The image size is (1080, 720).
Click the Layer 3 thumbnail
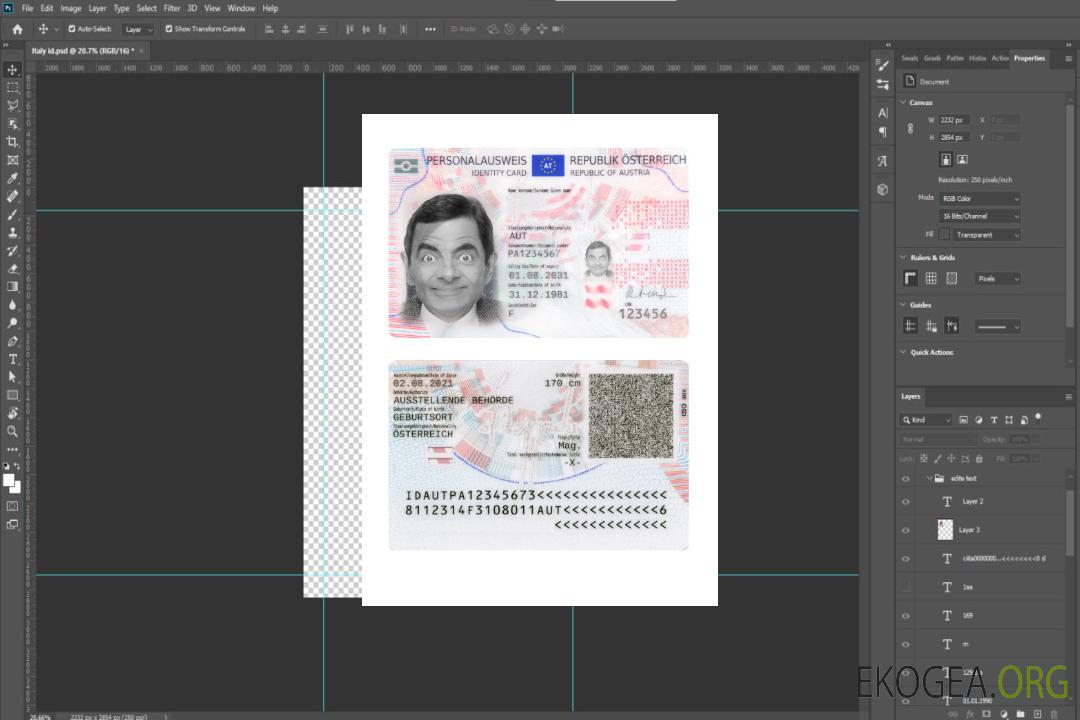[946, 530]
